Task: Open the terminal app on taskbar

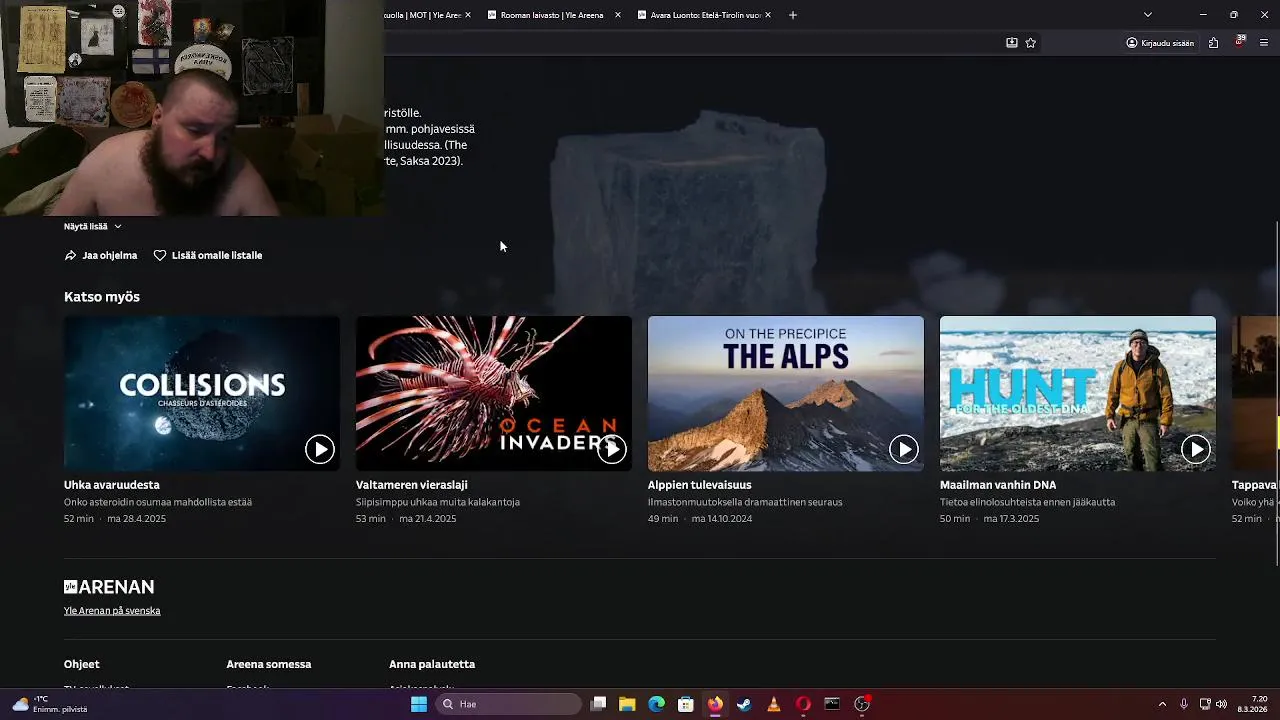Action: click(832, 704)
